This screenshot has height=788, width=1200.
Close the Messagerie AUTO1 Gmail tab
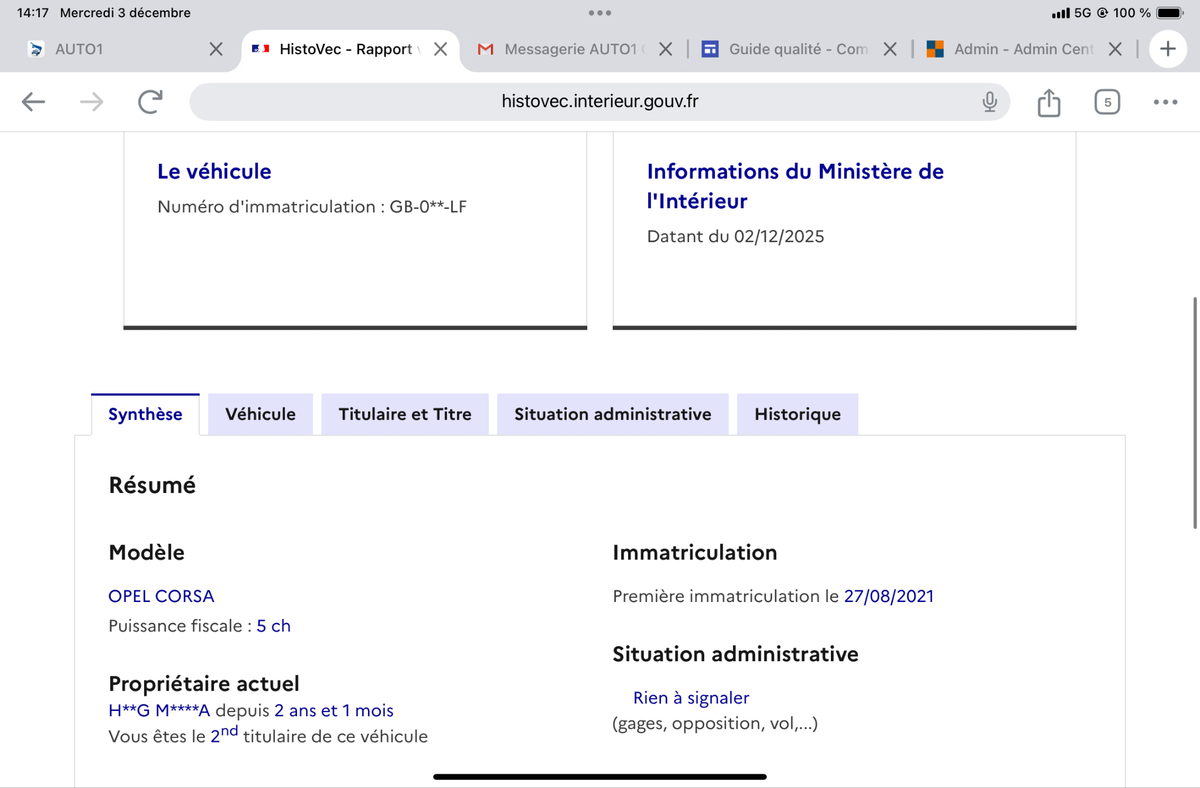(x=666, y=49)
